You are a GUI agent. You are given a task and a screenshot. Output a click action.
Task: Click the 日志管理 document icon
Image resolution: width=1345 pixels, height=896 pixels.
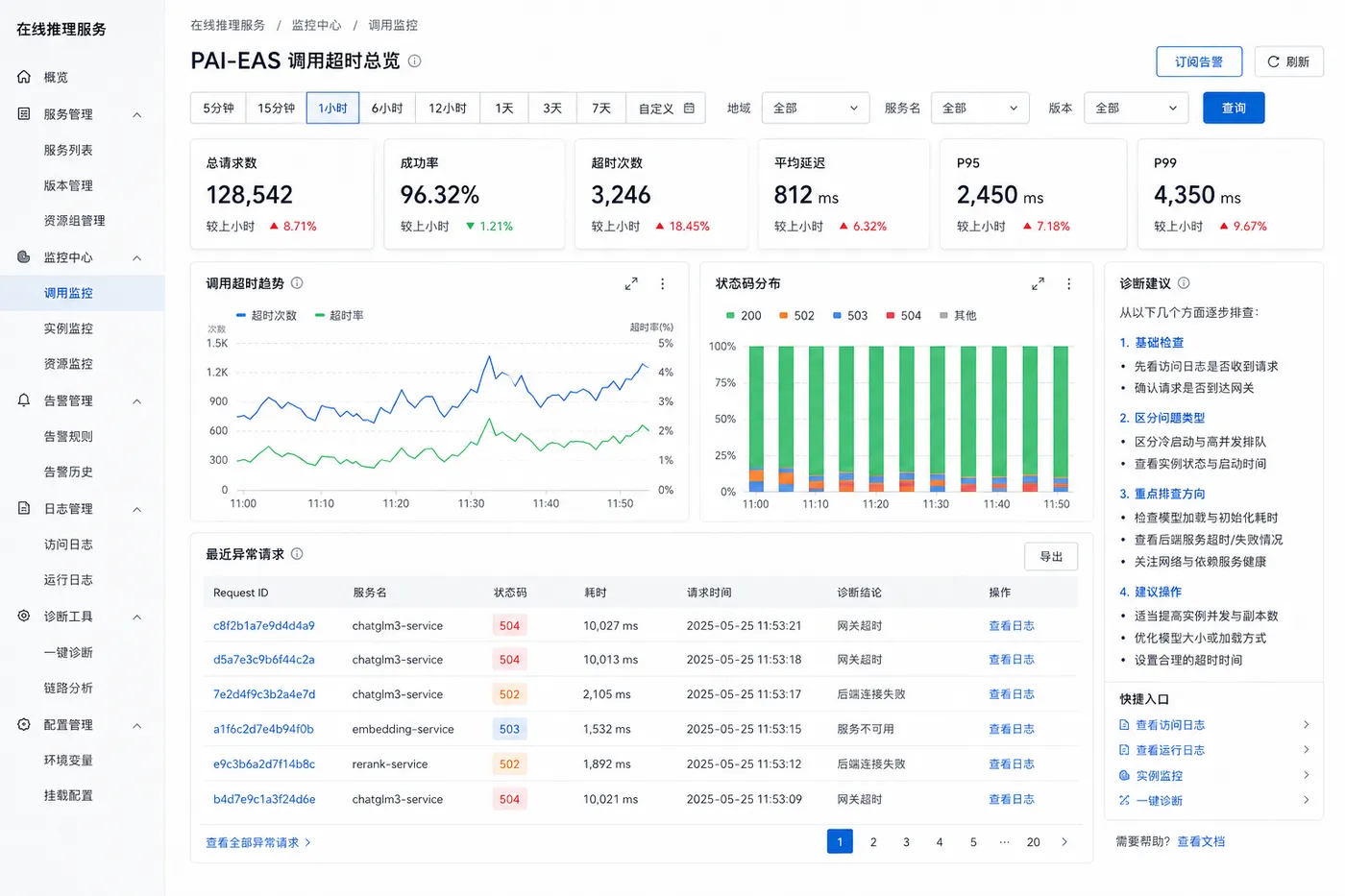(x=24, y=509)
